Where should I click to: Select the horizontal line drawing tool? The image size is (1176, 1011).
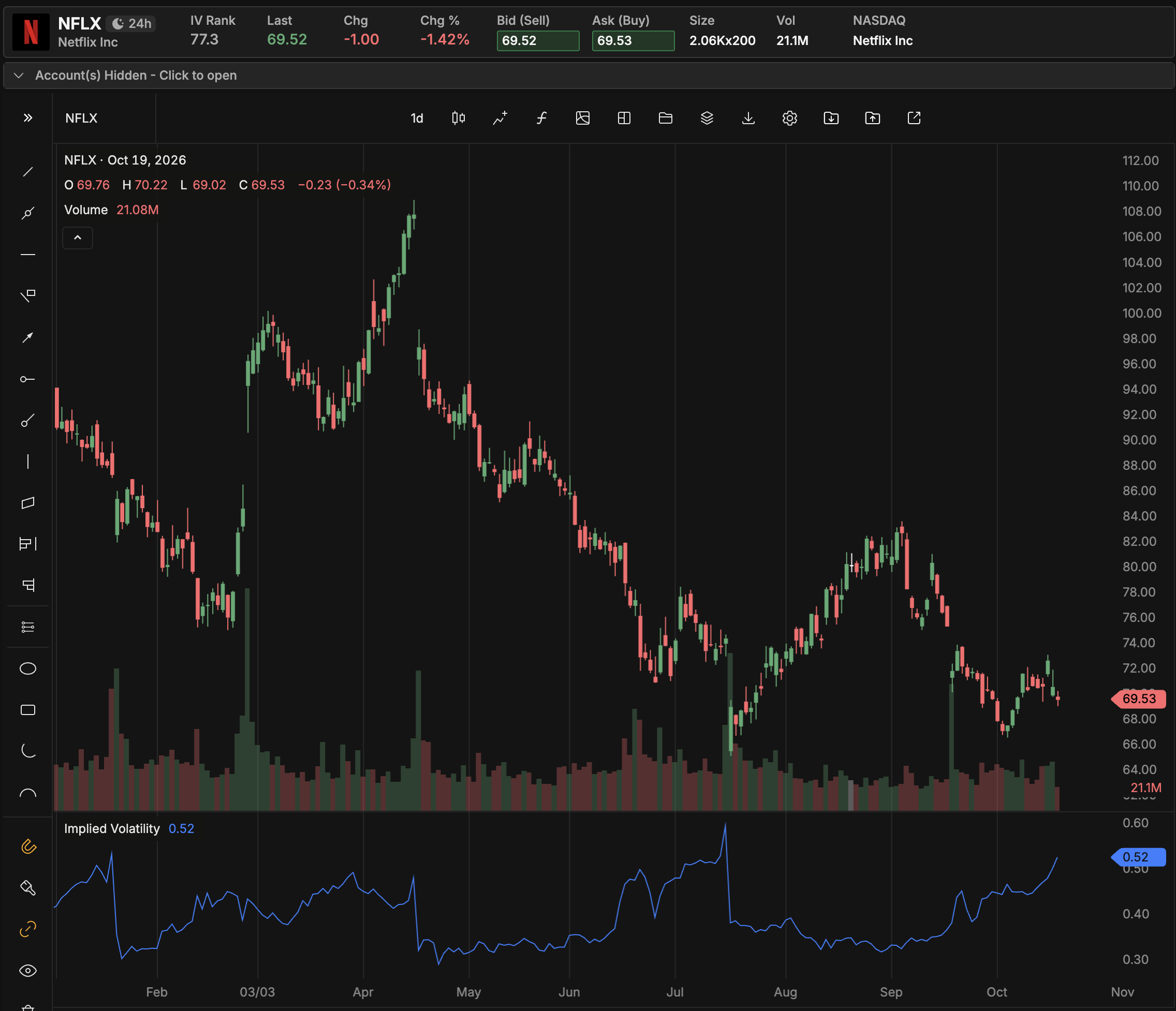tap(28, 255)
